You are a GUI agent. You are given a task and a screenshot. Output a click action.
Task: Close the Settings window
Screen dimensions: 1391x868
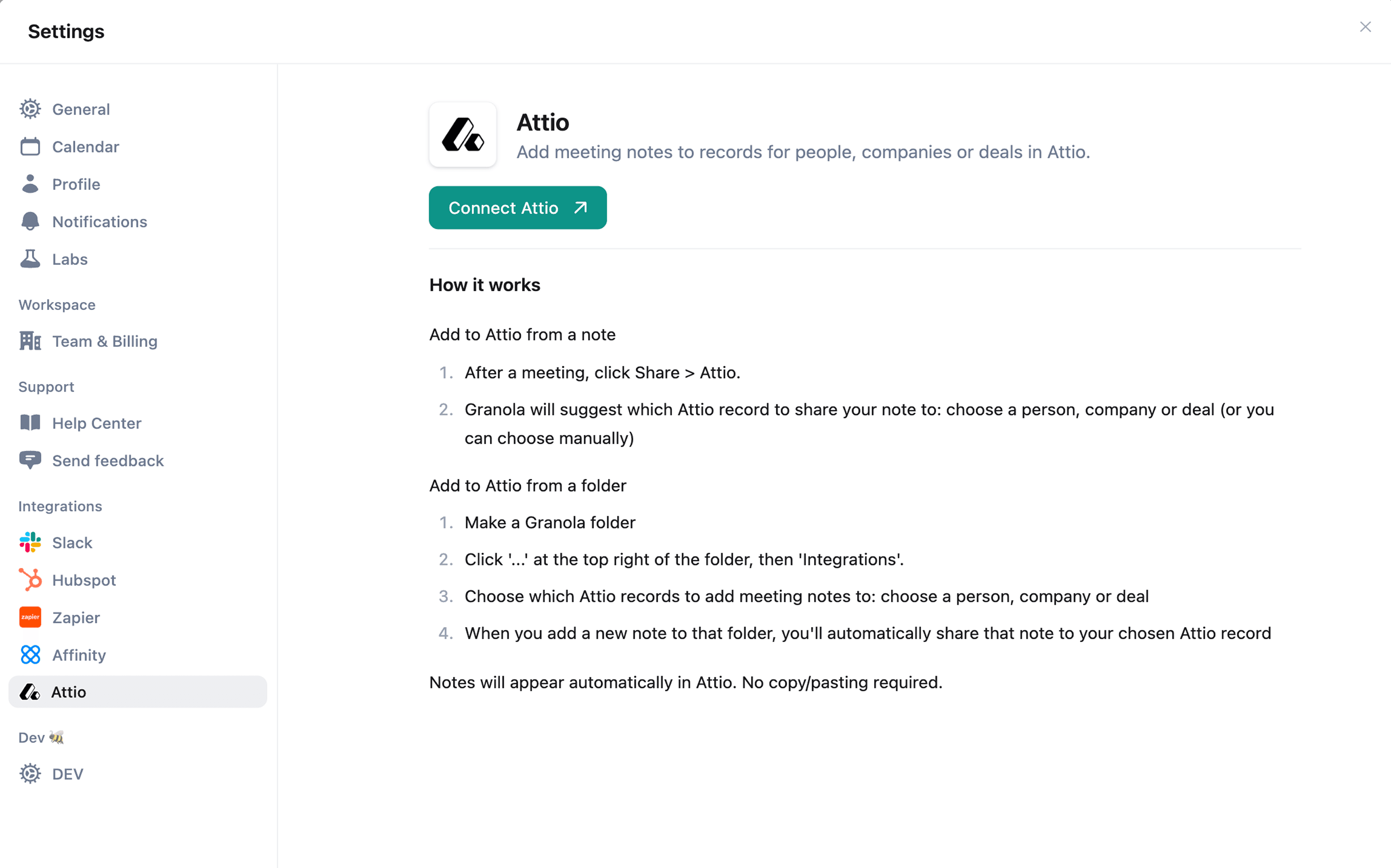(x=1365, y=27)
